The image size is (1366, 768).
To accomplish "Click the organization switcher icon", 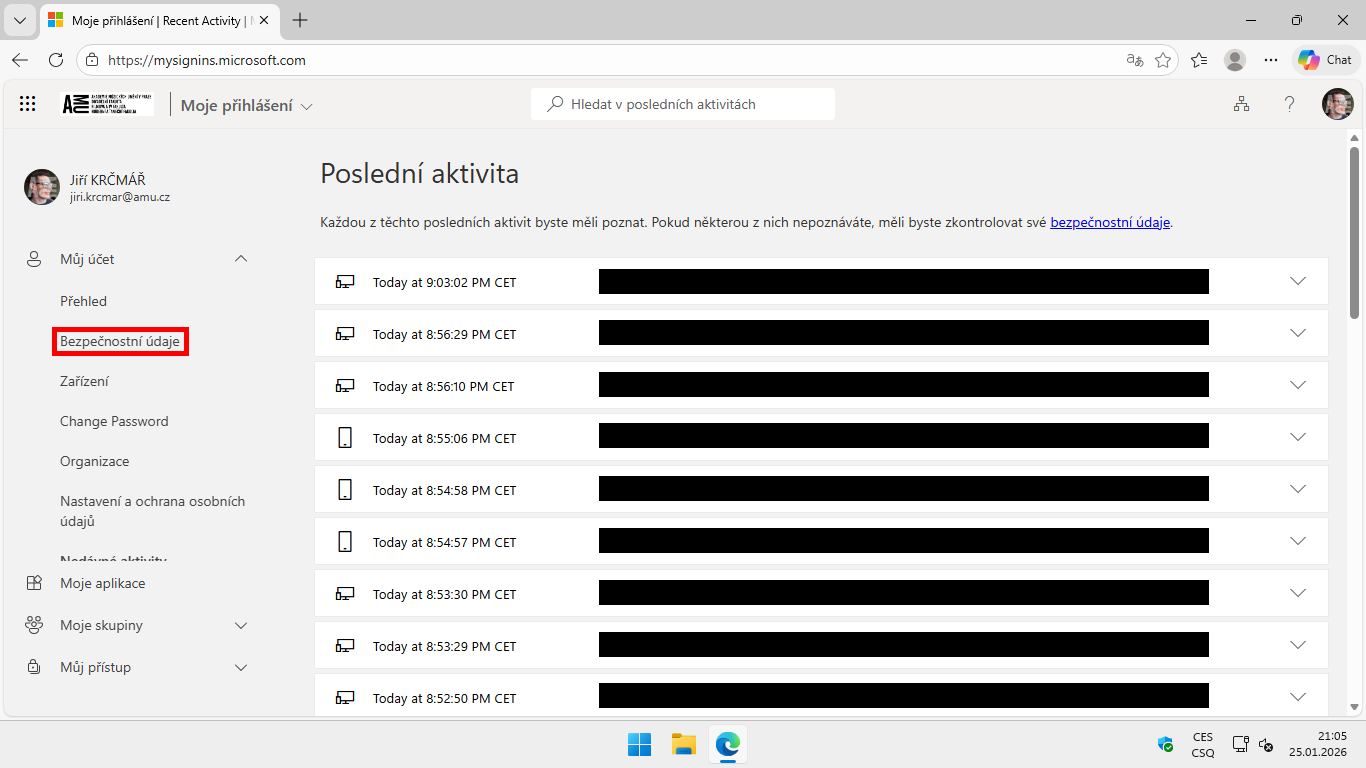I will (x=1241, y=103).
